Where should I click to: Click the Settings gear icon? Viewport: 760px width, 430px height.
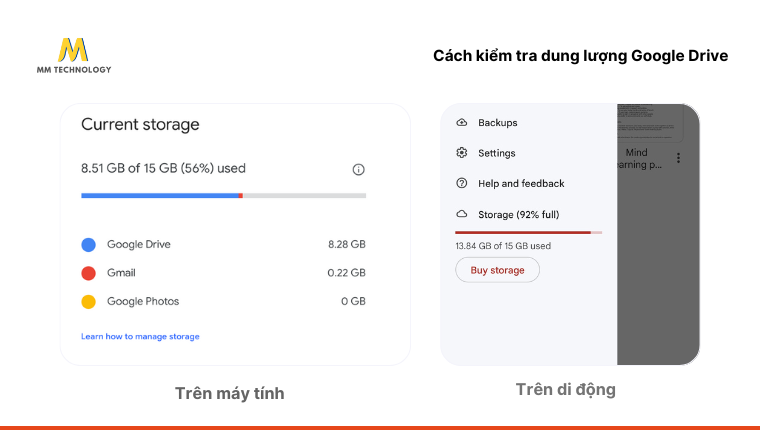point(462,153)
